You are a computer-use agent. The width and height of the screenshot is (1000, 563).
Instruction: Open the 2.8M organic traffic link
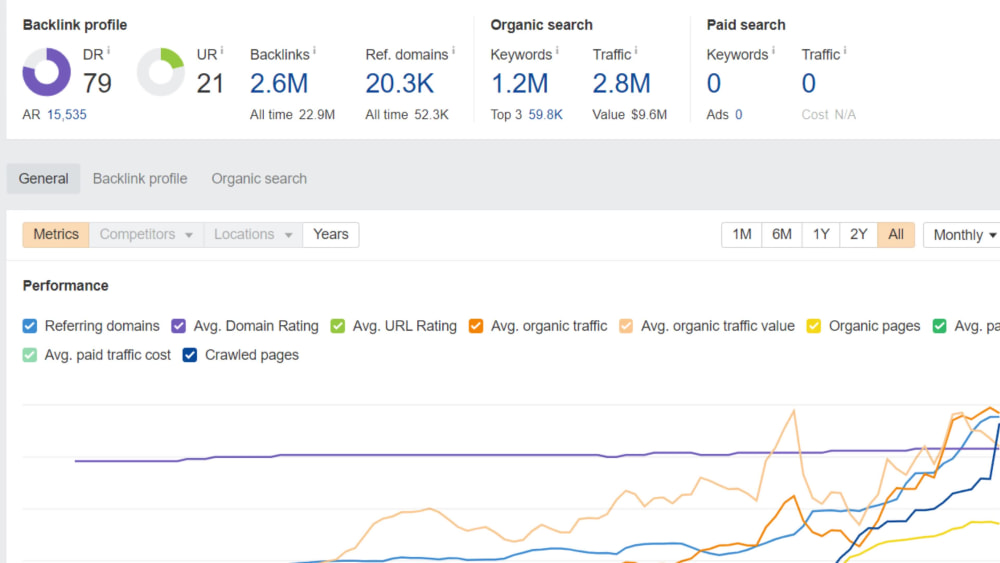621,84
